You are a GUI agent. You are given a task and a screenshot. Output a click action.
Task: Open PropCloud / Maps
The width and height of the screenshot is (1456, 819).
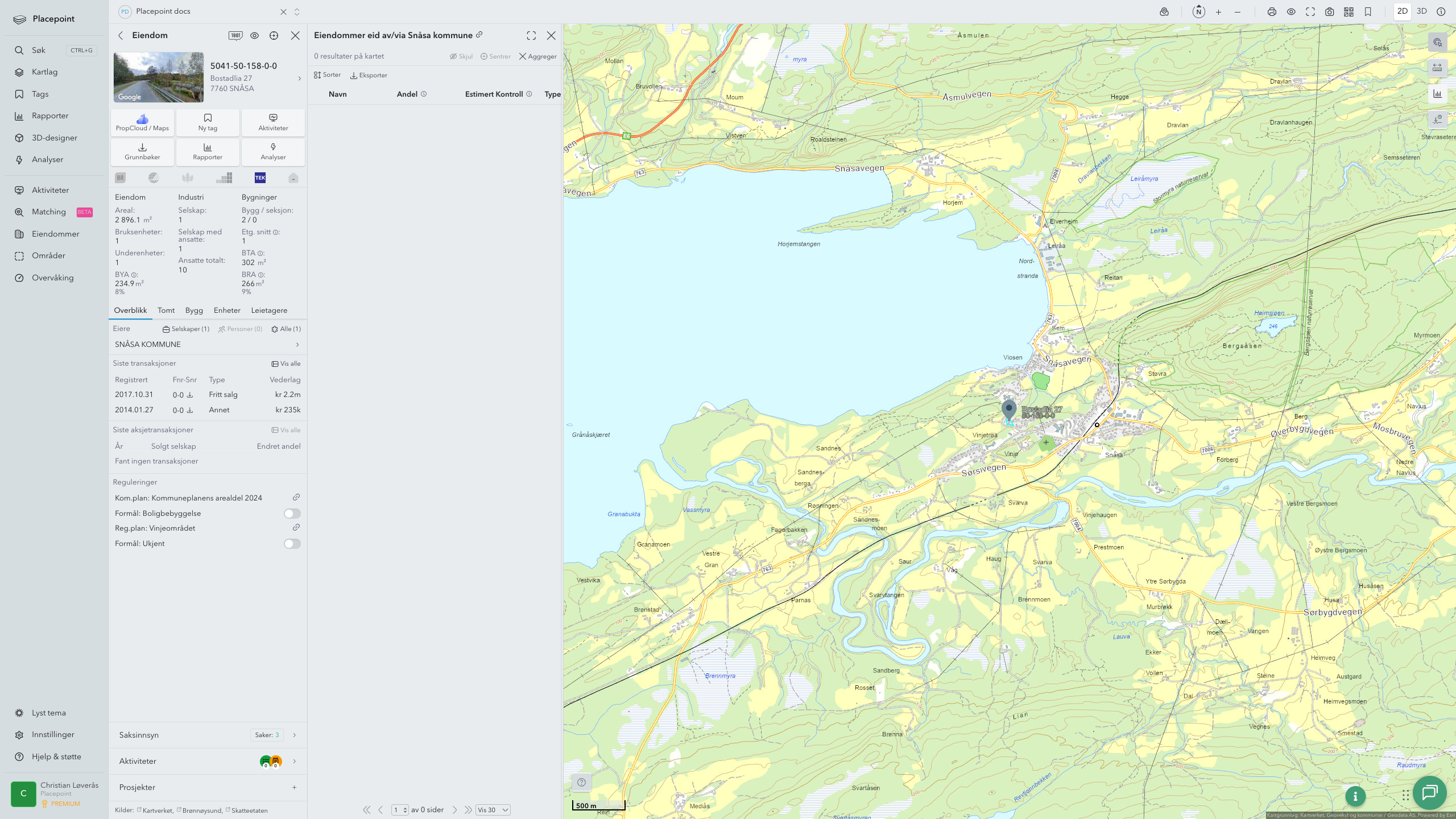tap(142, 123)
